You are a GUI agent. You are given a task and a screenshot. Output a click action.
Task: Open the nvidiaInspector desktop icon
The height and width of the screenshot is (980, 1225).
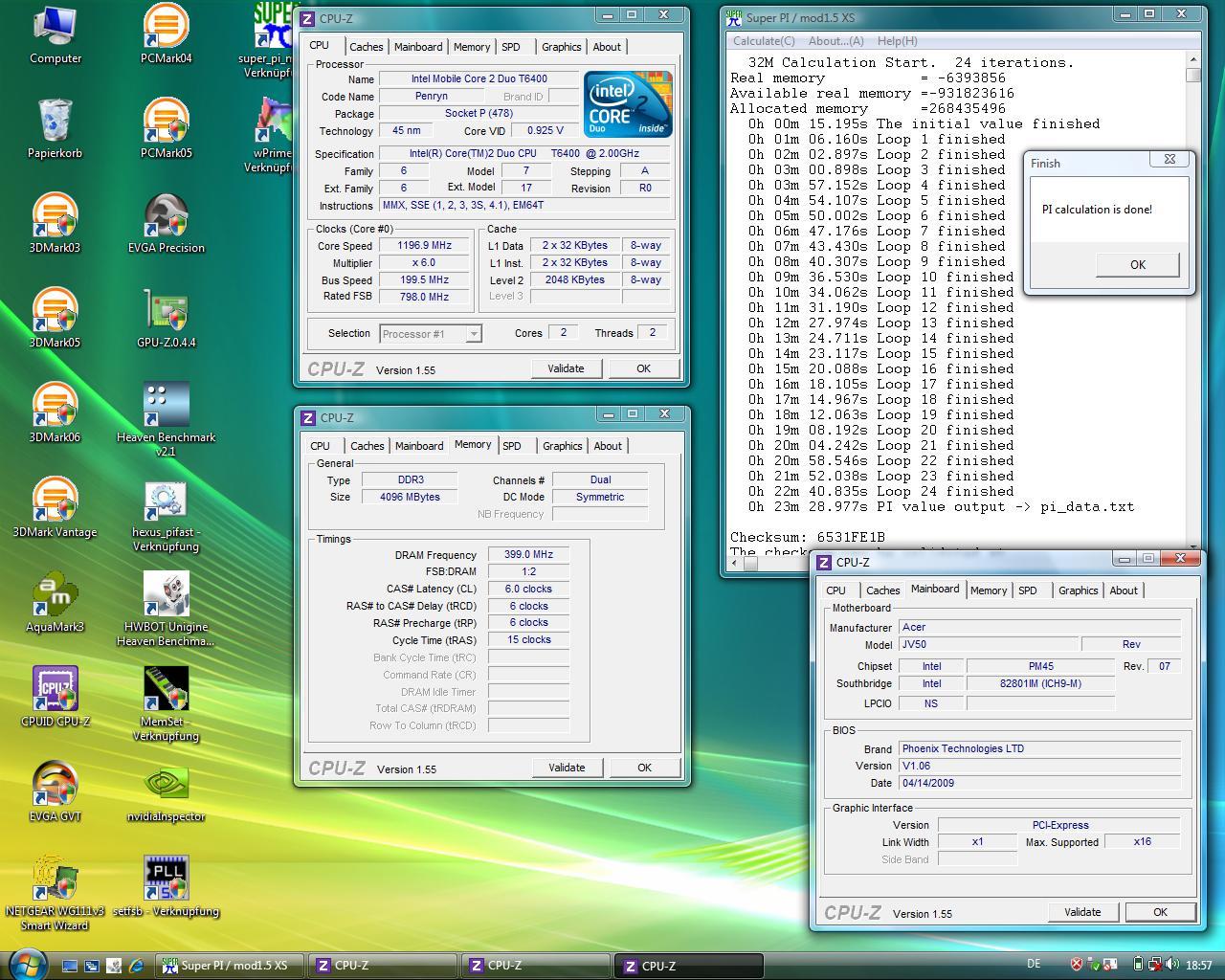coord(166,792)
